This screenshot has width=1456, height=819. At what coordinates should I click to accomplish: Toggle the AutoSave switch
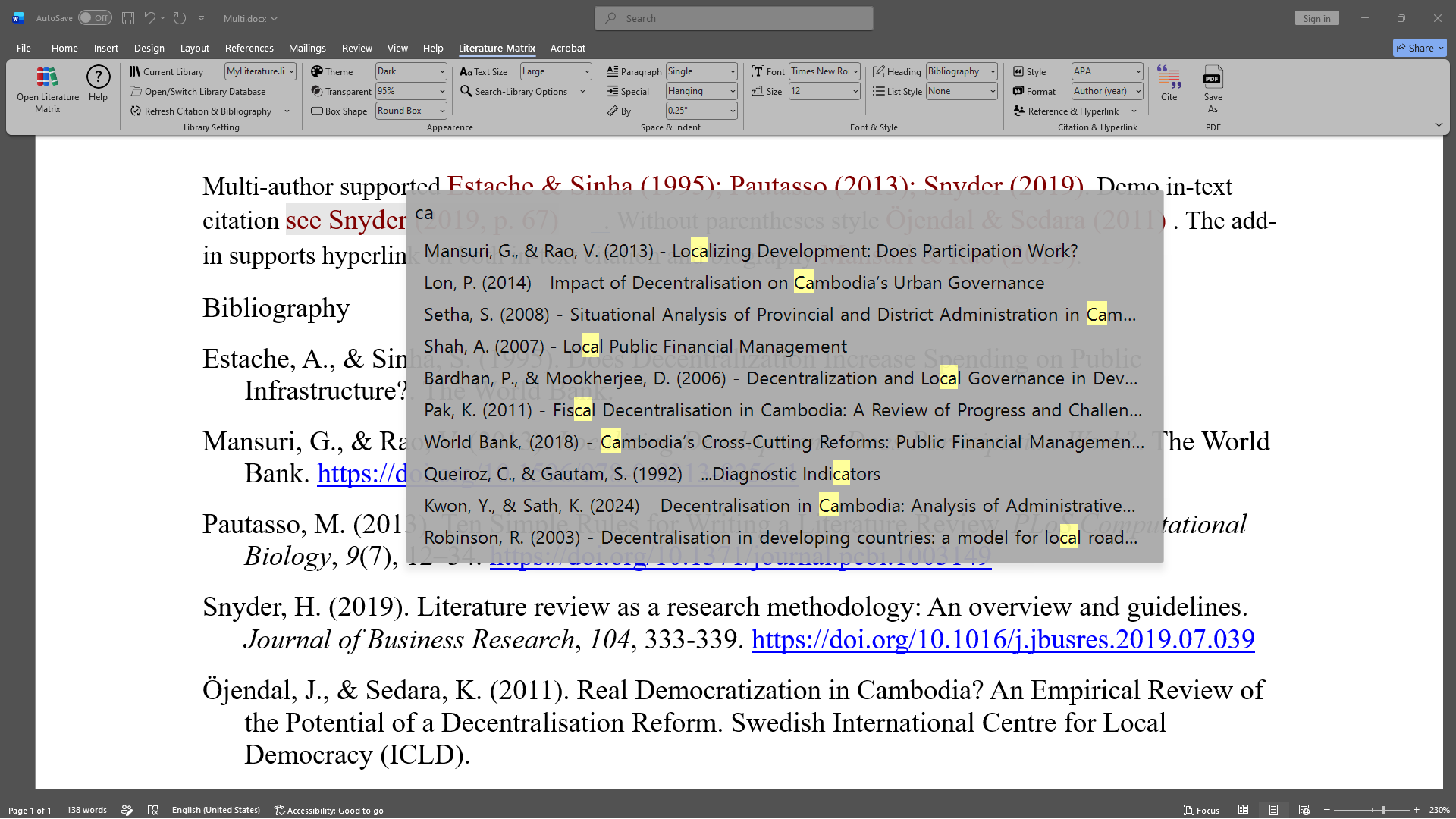tap(95, 18)
